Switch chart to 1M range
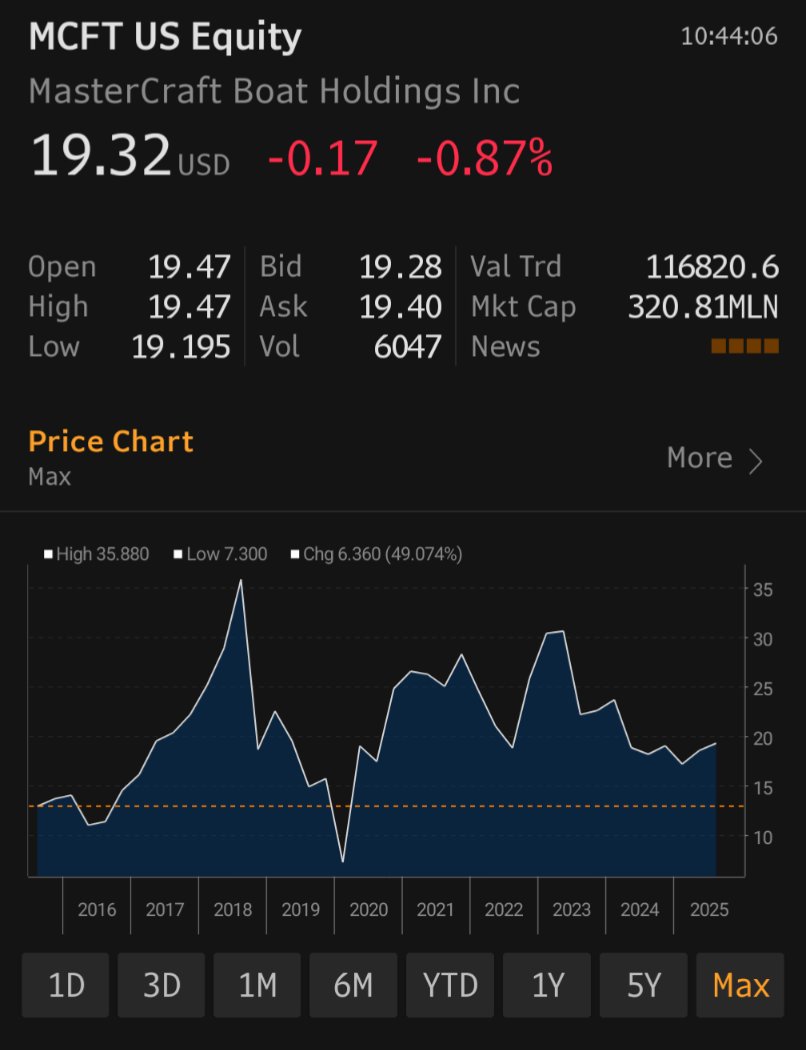This screenshot has width=806, height=1050. [257, 985]
